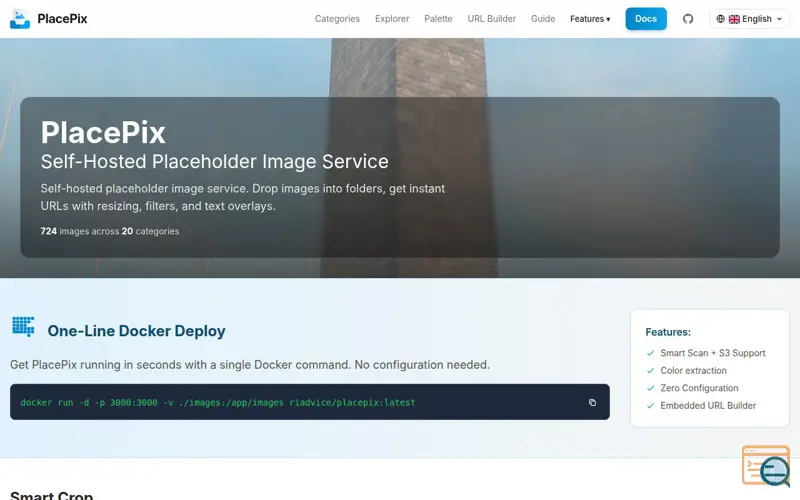Click the 724 images across 20 categories text
The width and height of the screenshot is (800, 500).
[x=110, y=231]
